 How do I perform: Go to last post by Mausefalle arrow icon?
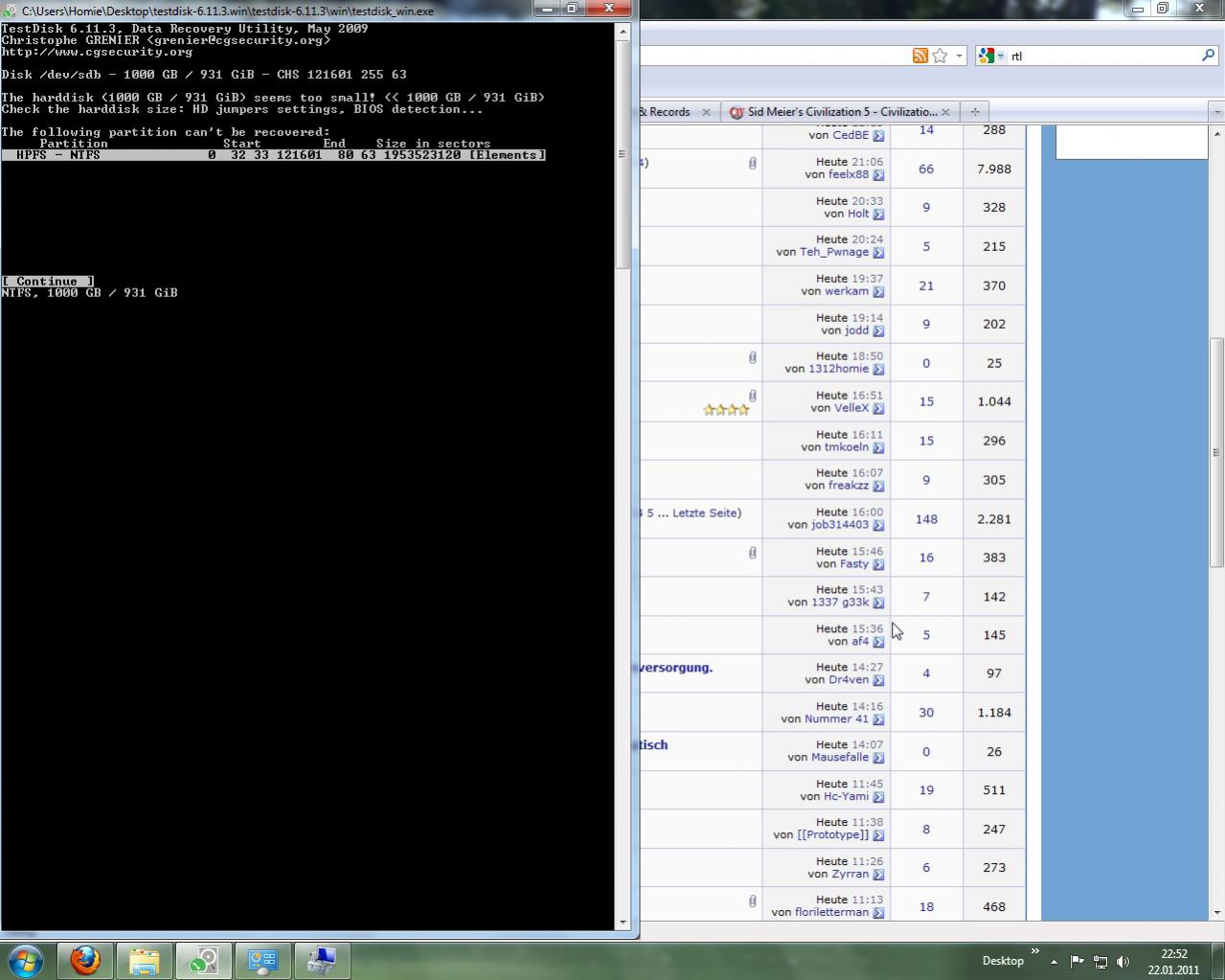tap(878, 758)
